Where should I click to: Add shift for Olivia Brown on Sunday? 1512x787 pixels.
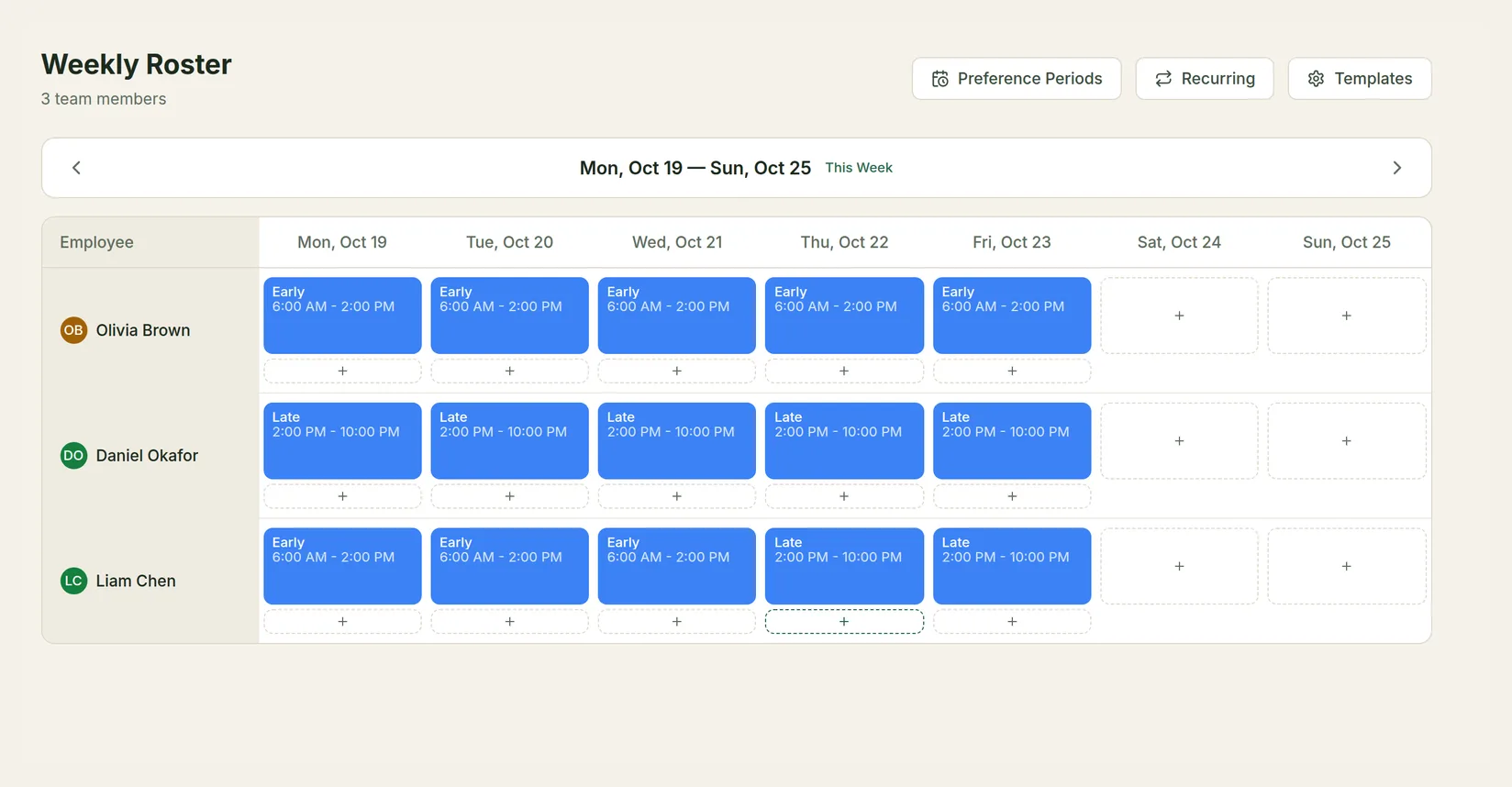point(1347,316)
